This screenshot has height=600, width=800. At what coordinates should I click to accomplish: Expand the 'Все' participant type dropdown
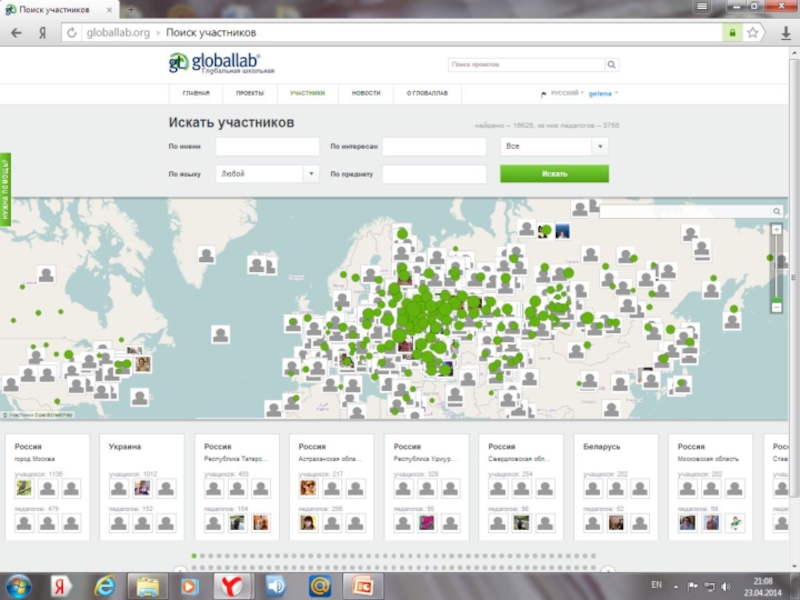tap(600, 146)
